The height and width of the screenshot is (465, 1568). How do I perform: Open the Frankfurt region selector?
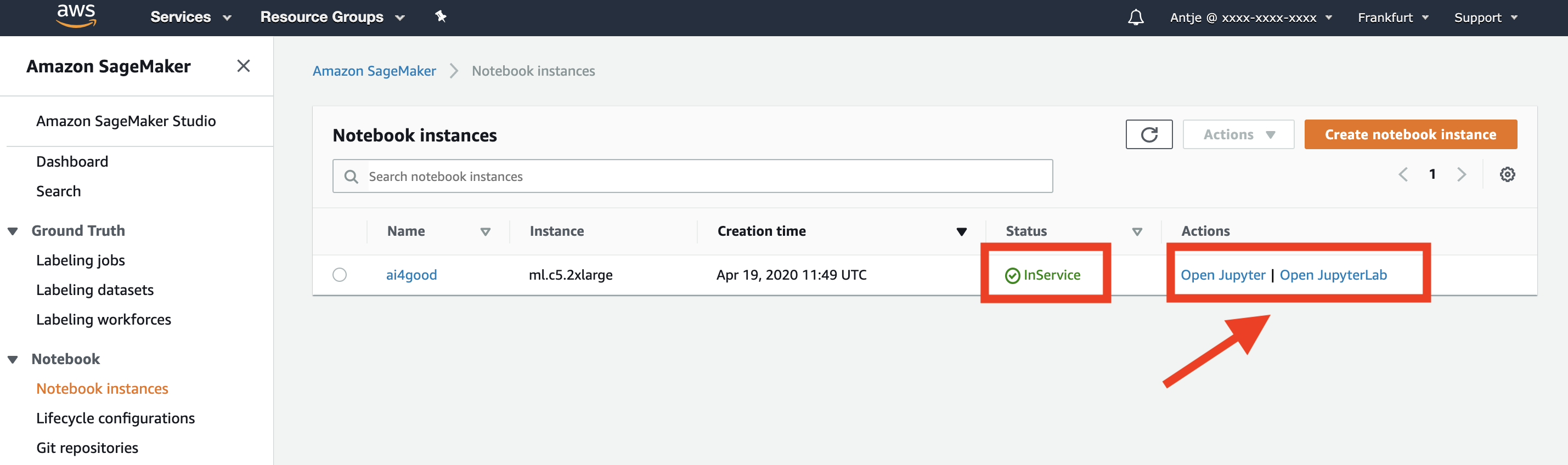coord(1392,18)
